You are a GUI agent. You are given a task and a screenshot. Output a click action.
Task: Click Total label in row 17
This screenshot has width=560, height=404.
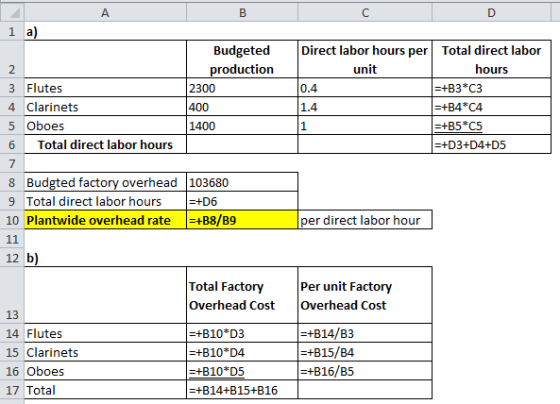pyautogui.click(x=105, y=390)
